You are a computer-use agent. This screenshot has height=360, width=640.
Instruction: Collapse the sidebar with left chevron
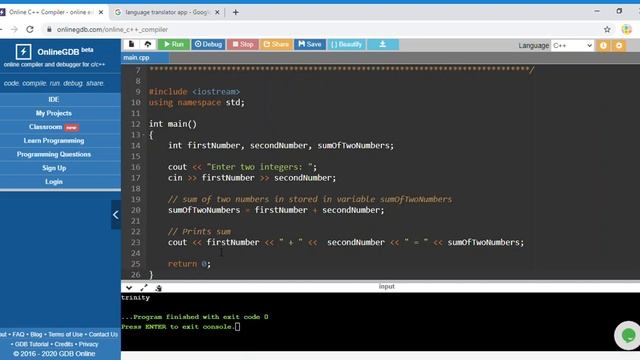[116, 215]
